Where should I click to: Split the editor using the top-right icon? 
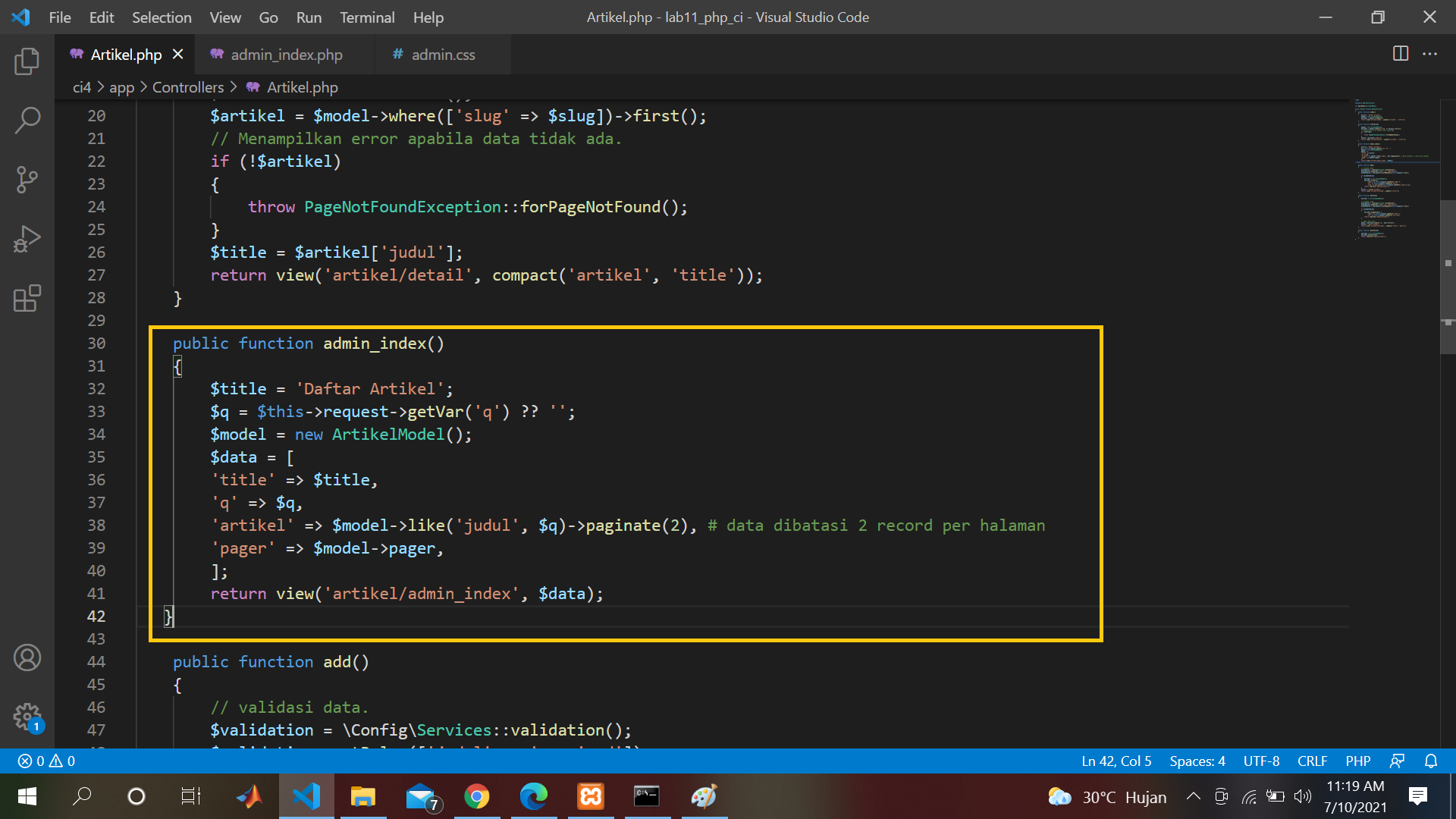tap(1399, 54)
